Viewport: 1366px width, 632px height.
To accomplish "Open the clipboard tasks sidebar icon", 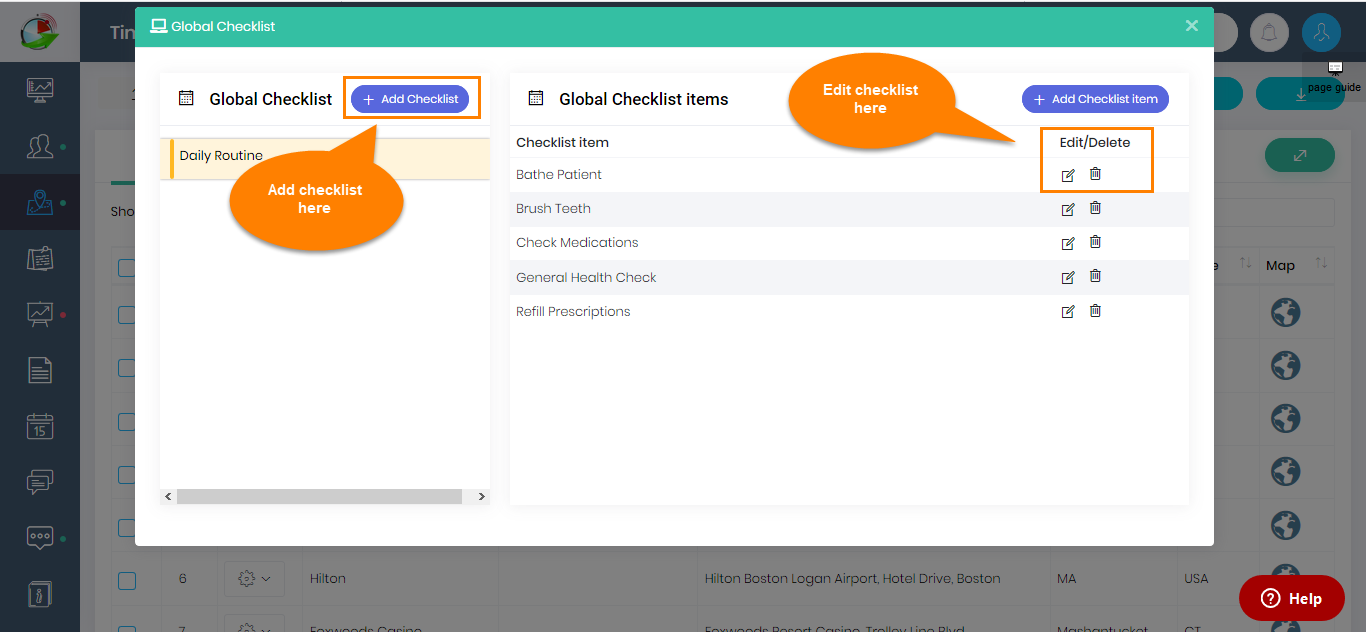I will [x=40, y=258].
